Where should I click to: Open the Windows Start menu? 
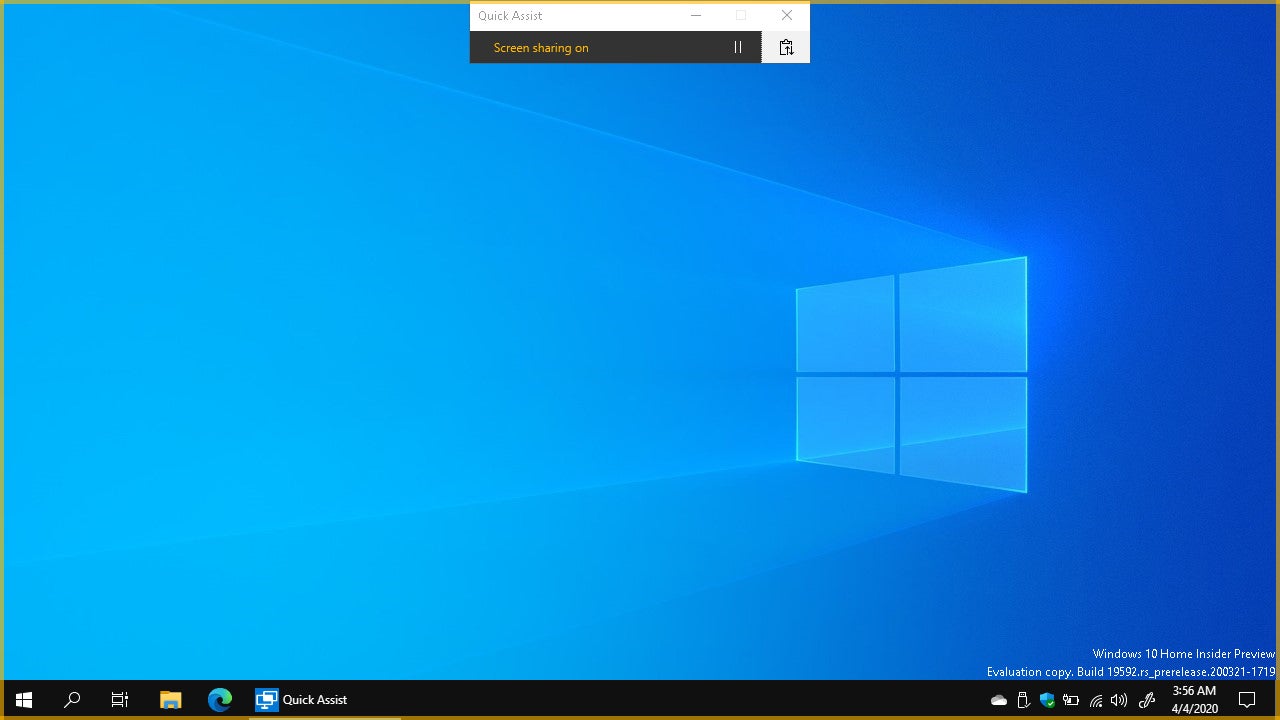24,700
